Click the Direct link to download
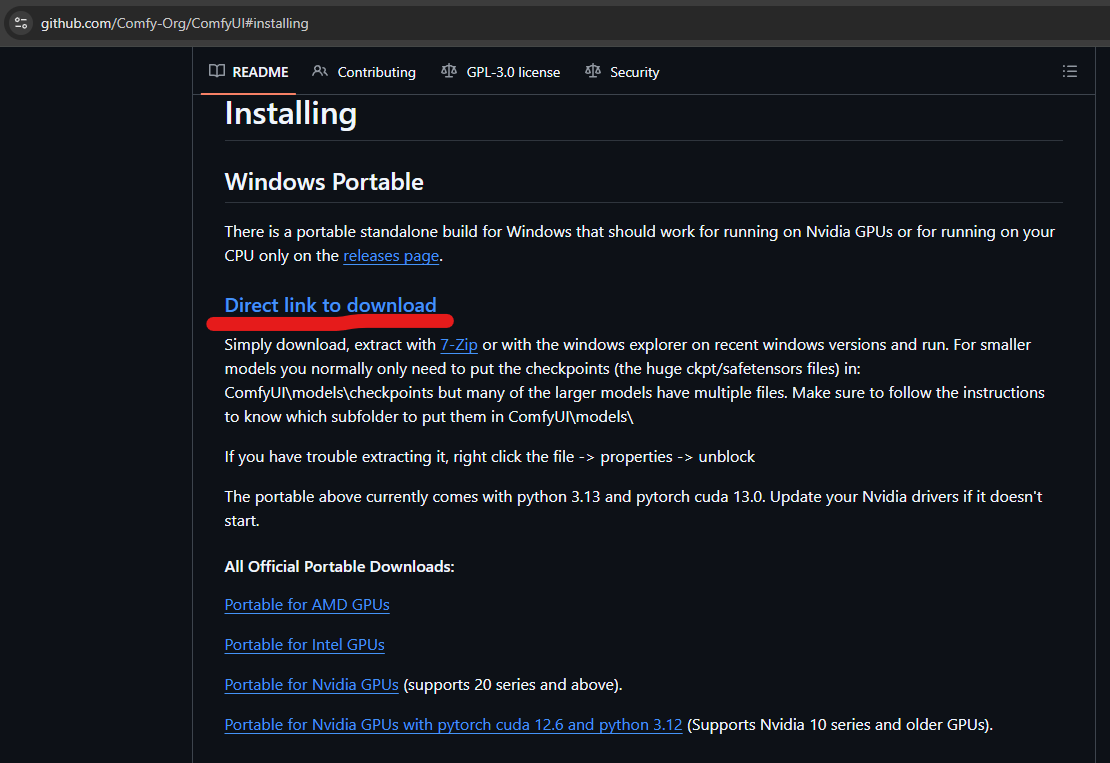The width and height of the screenshot is (1110, 763). [x=330, y=305]
